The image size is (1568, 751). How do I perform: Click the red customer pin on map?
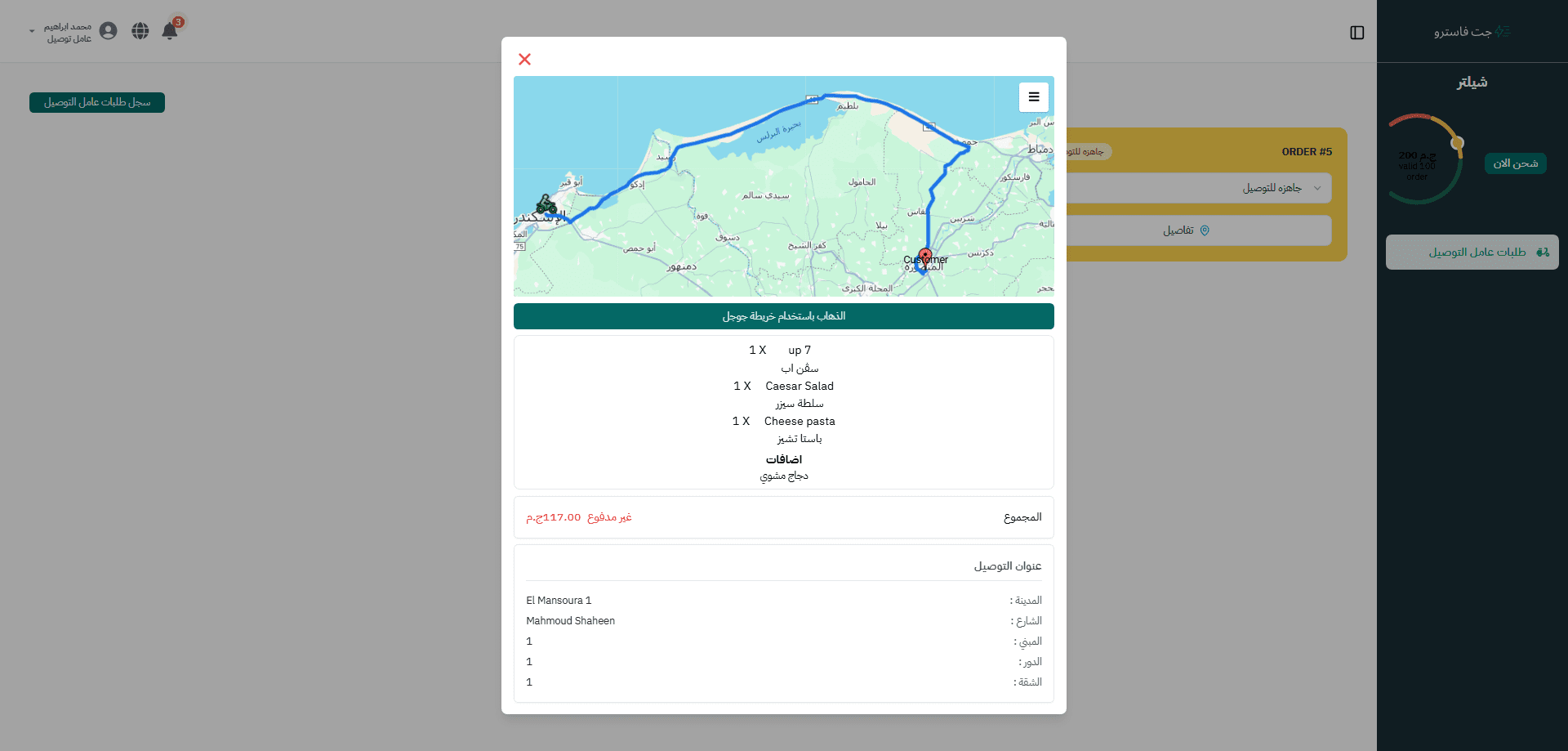[924, 257]
